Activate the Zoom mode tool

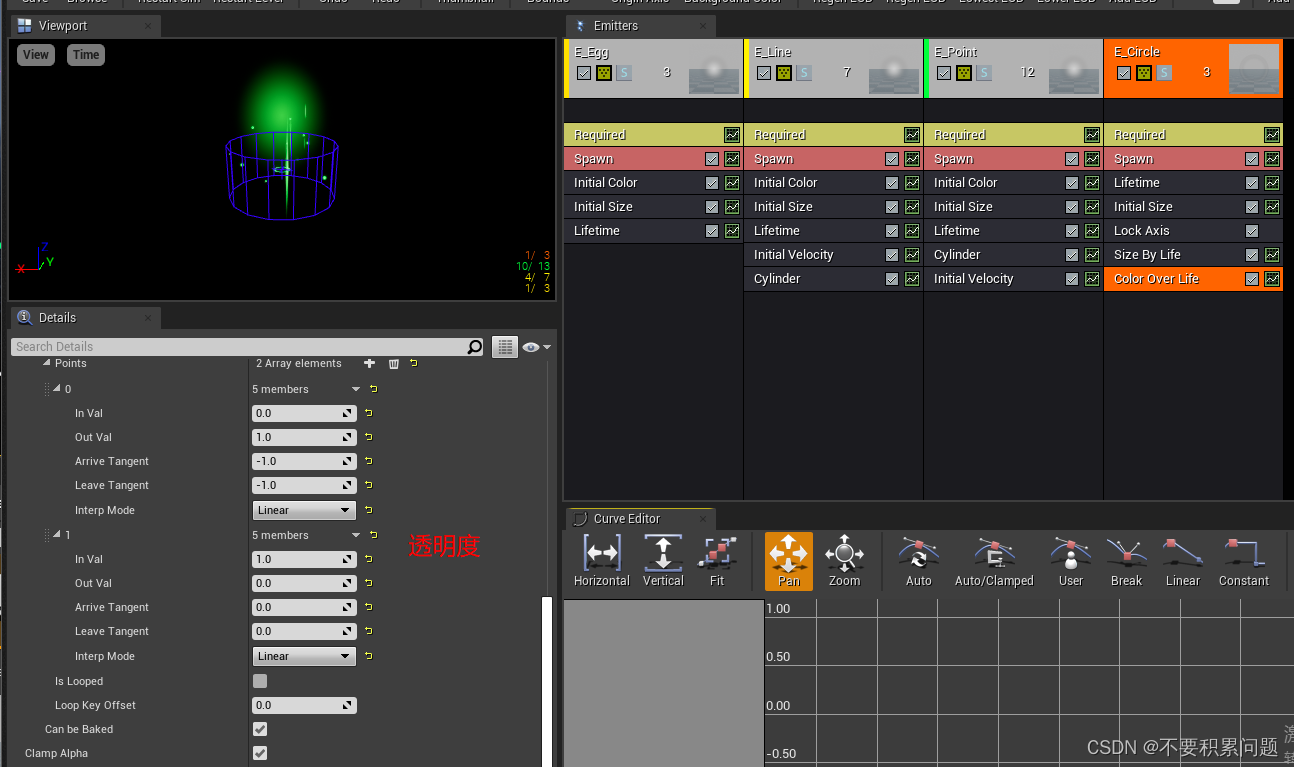844,561
